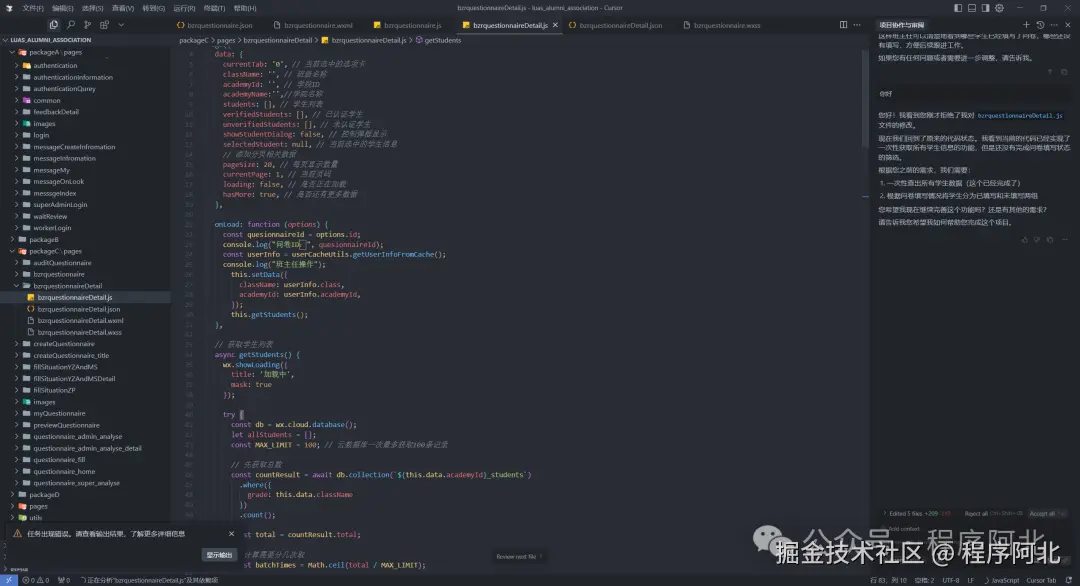Open the 帮助(H) menu

245,8
